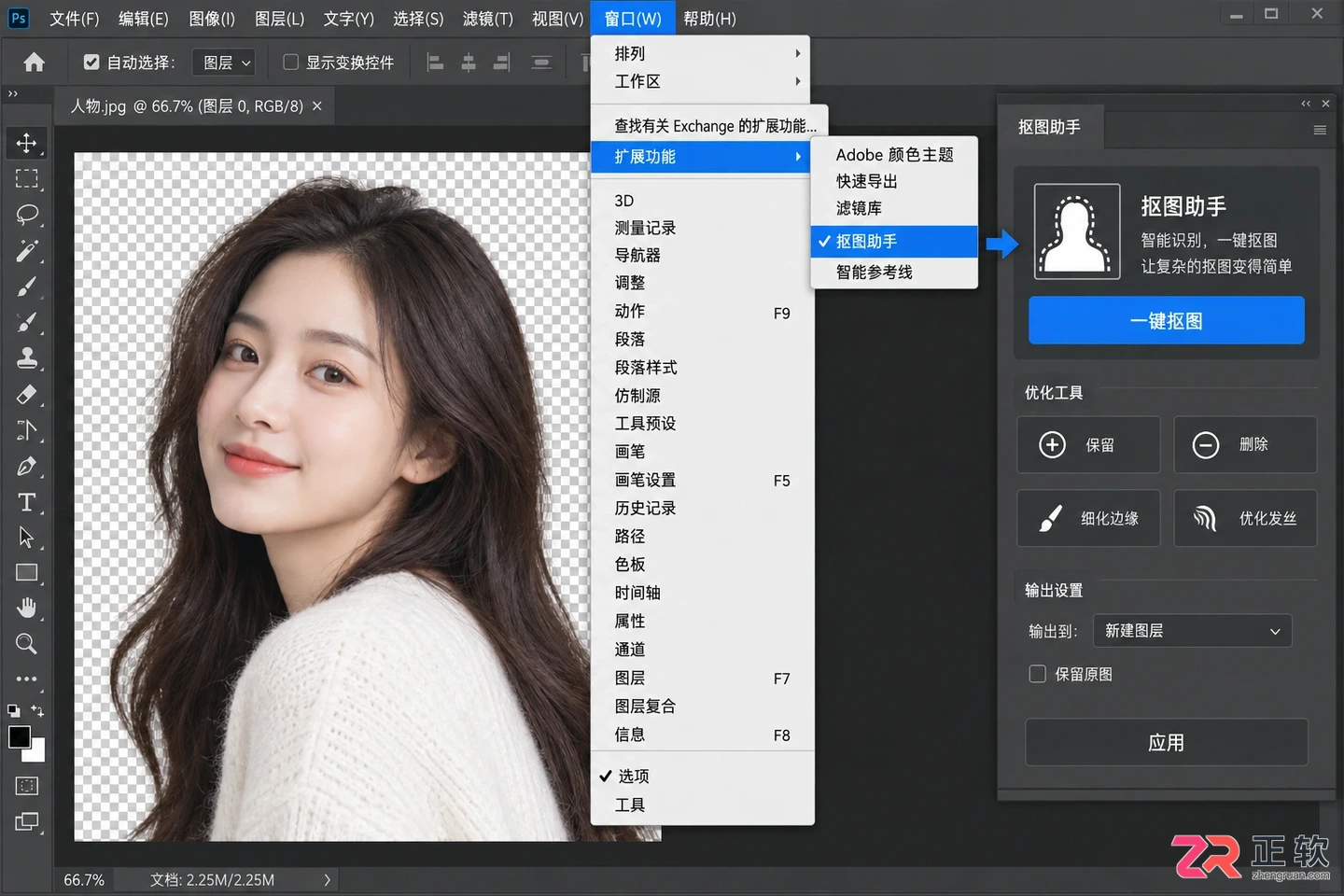The width and height of the screenshot is (1344, 896).
Task: Click the 一键抠图 button
Action: (x=1167, y=320)
